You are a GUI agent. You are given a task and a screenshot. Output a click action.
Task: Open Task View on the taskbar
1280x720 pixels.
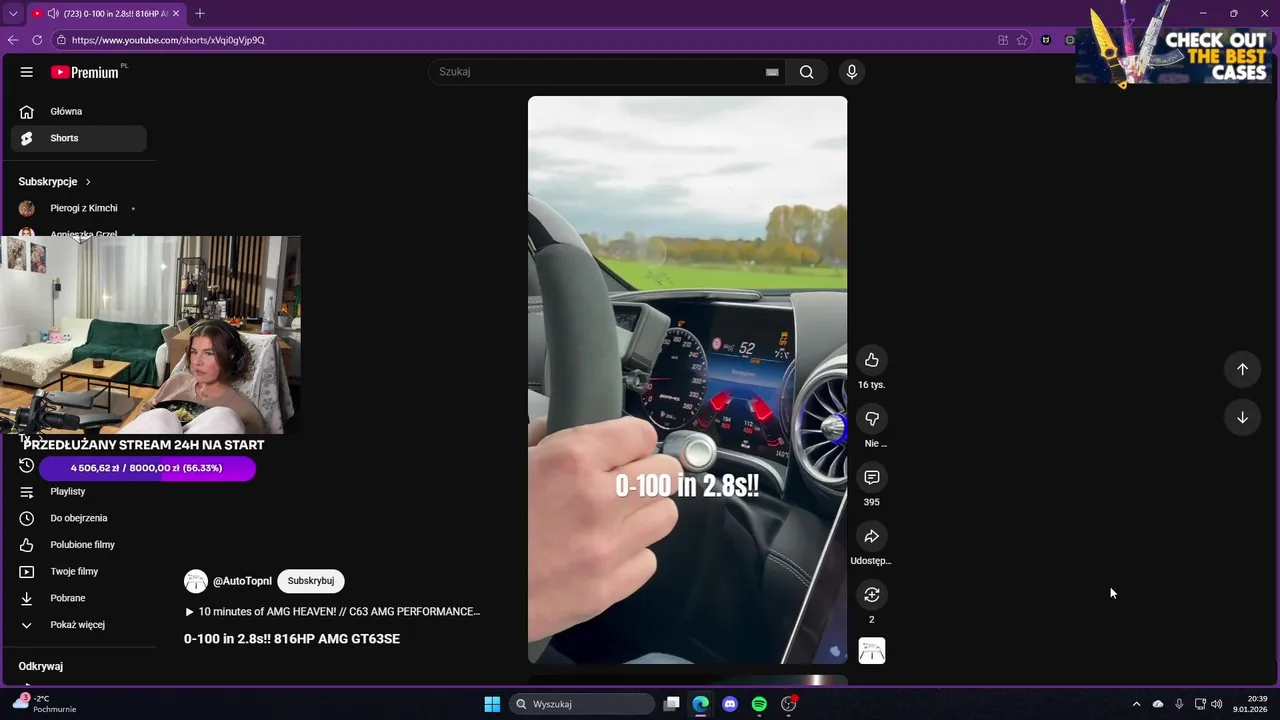[x=672, y=704]
